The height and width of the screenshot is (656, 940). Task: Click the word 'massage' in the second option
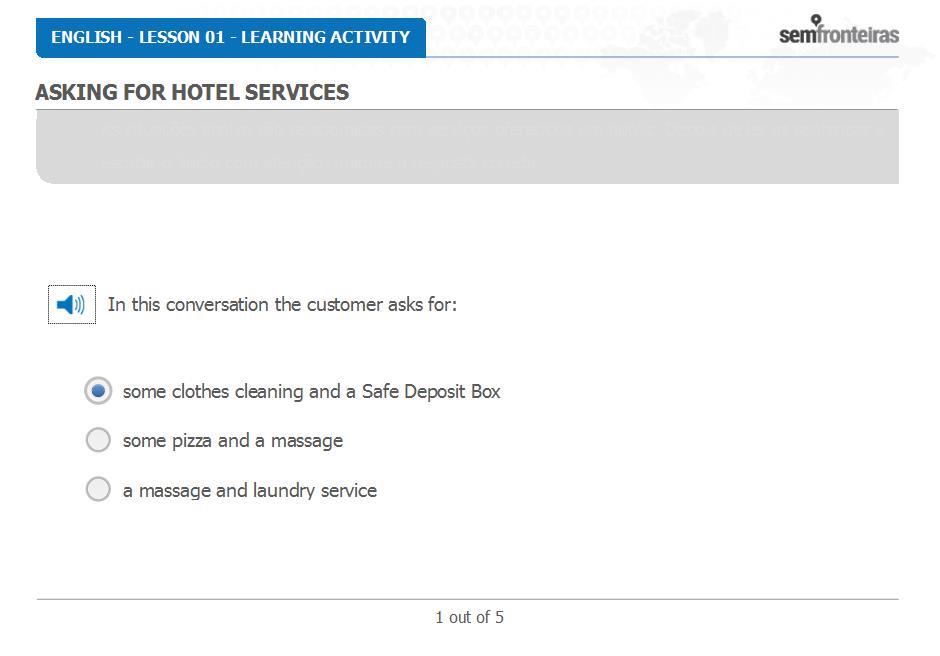[x=307, y=441]
